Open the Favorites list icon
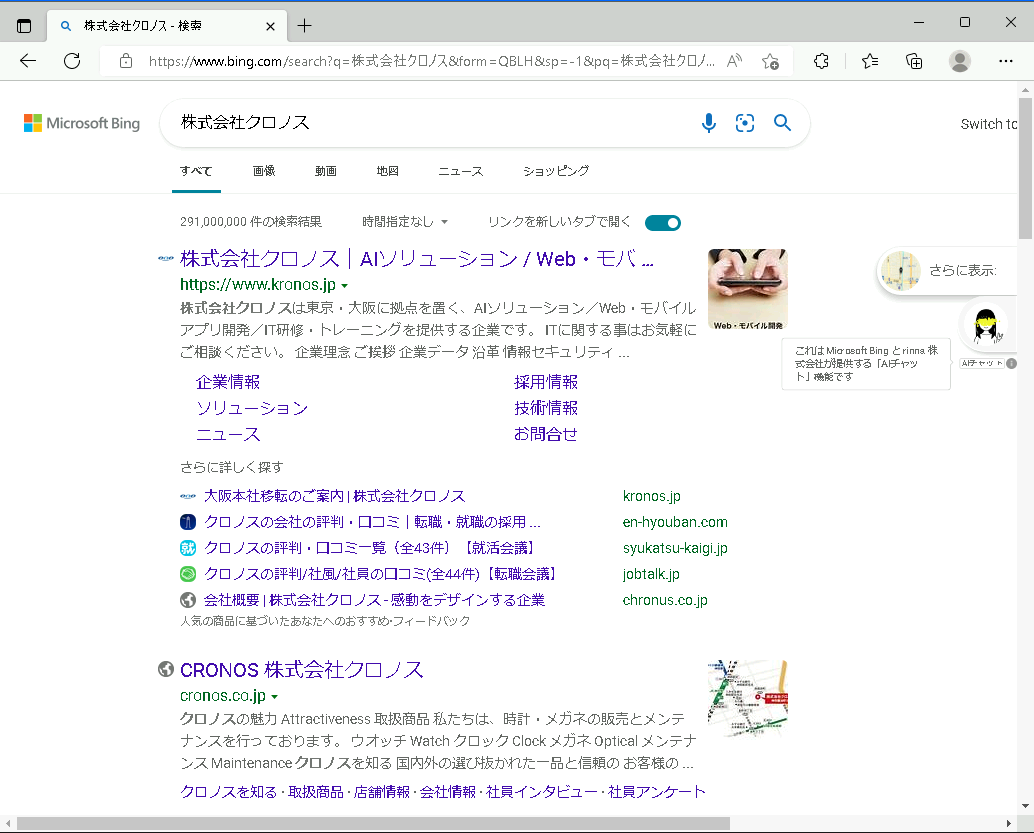The width and height of the screenshot is (1034, 833). 870,61
